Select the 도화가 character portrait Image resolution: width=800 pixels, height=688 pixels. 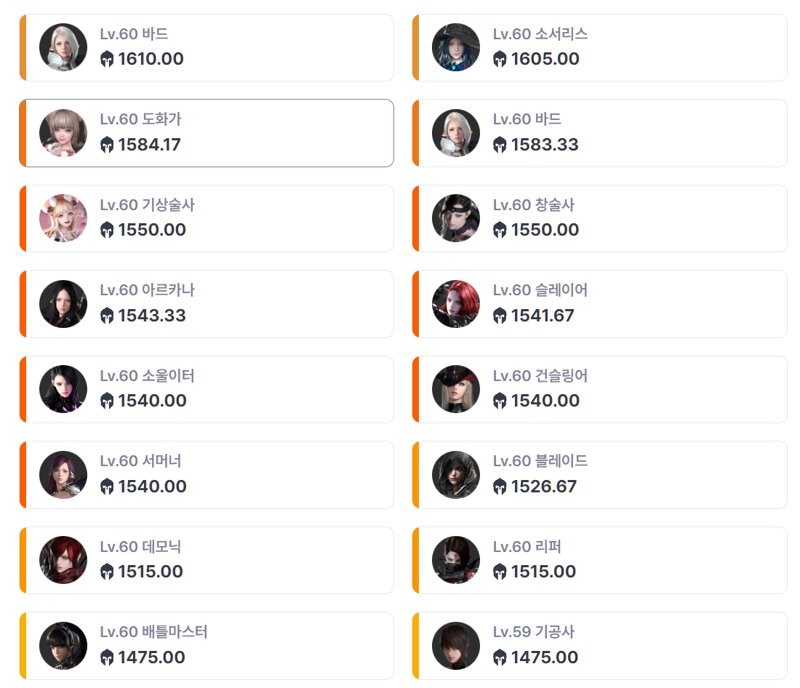[63, 133]
